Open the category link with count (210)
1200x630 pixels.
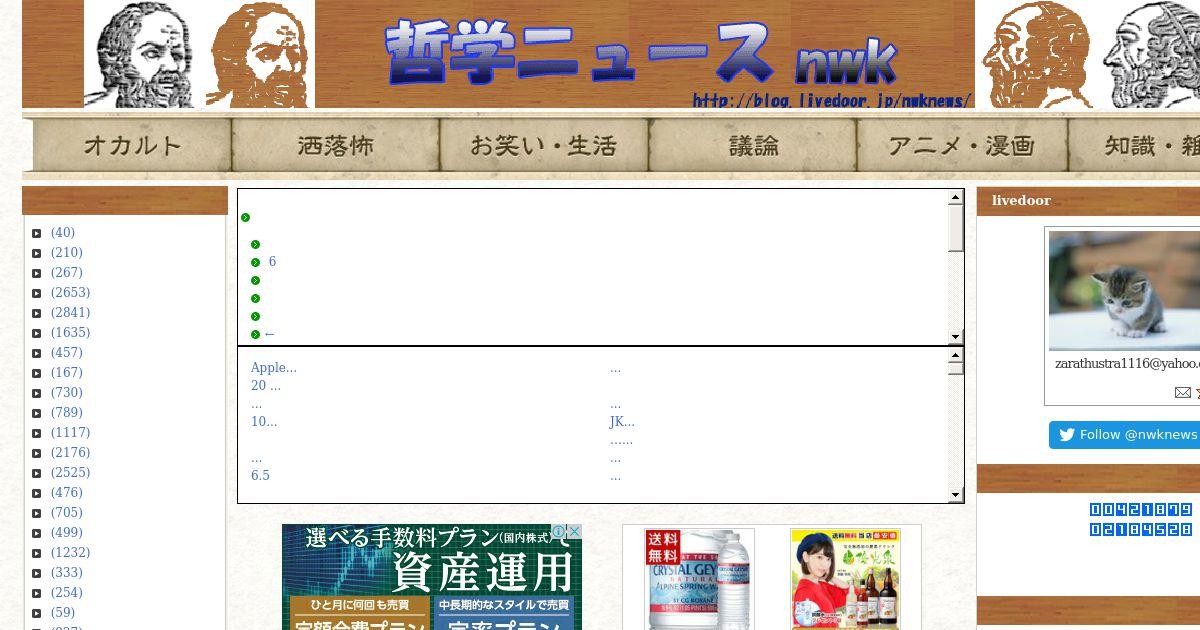tap(67, 253)
